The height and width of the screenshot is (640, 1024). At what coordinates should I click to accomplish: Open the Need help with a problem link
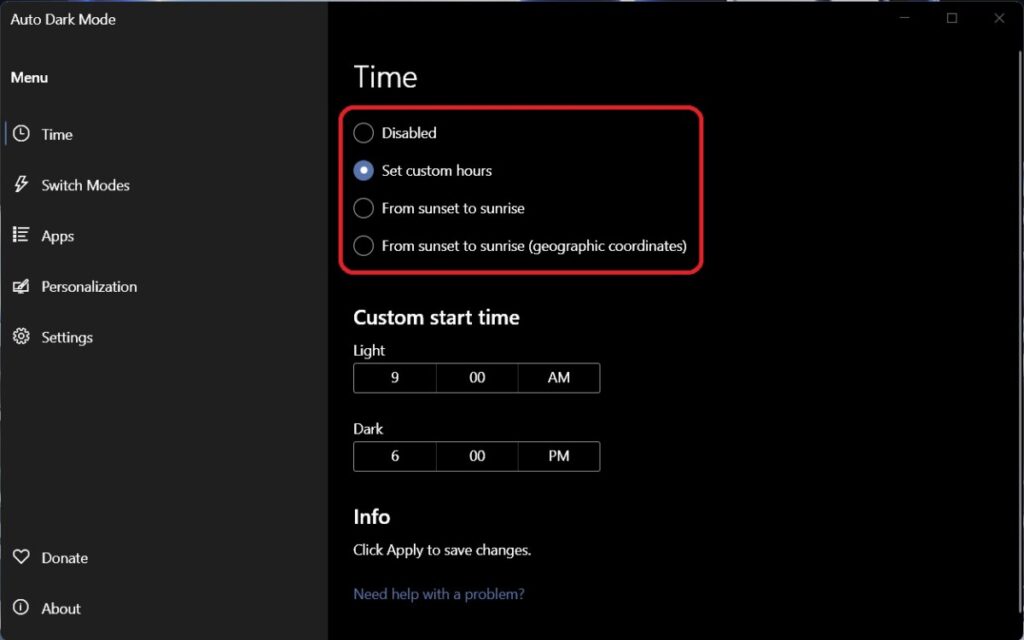coord(439,594)
